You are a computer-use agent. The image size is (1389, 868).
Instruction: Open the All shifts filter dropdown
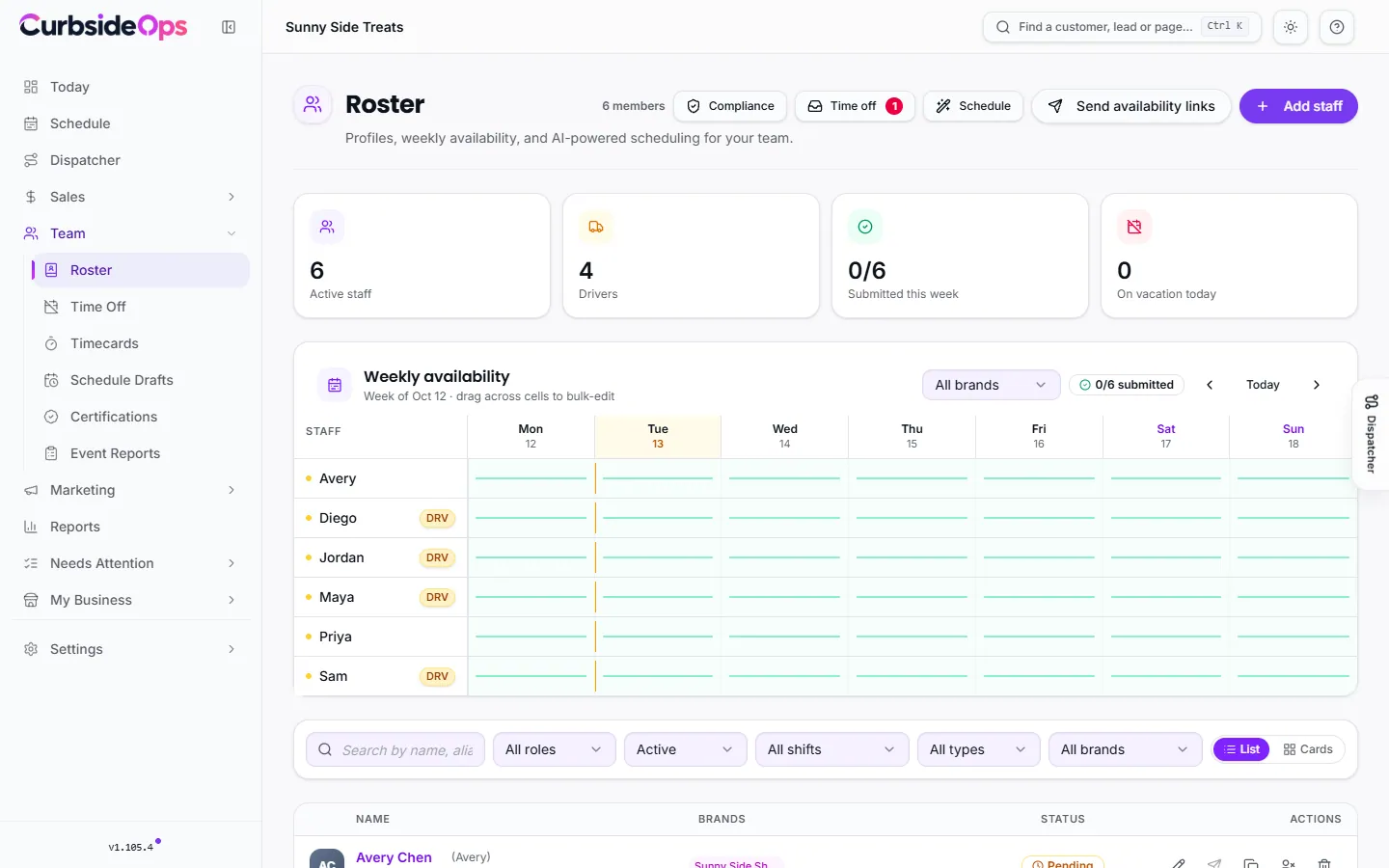coord(831,749)
